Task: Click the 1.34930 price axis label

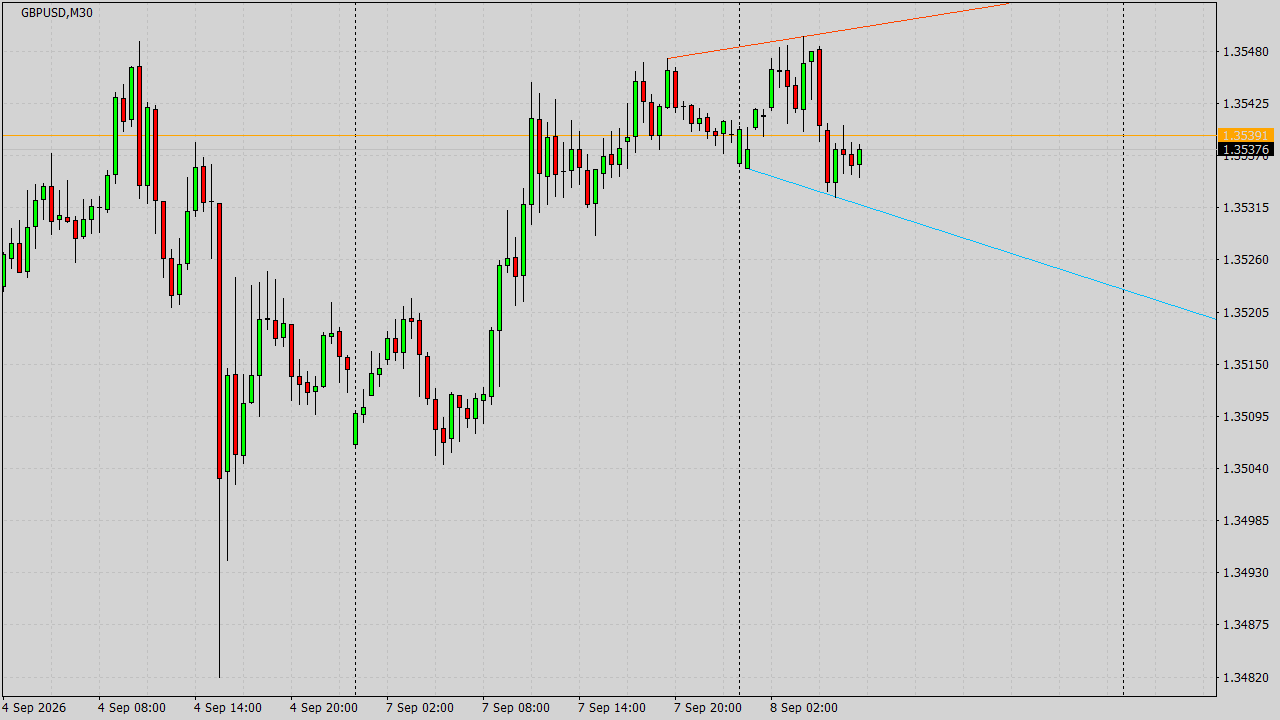Action: coord(1245,573)
